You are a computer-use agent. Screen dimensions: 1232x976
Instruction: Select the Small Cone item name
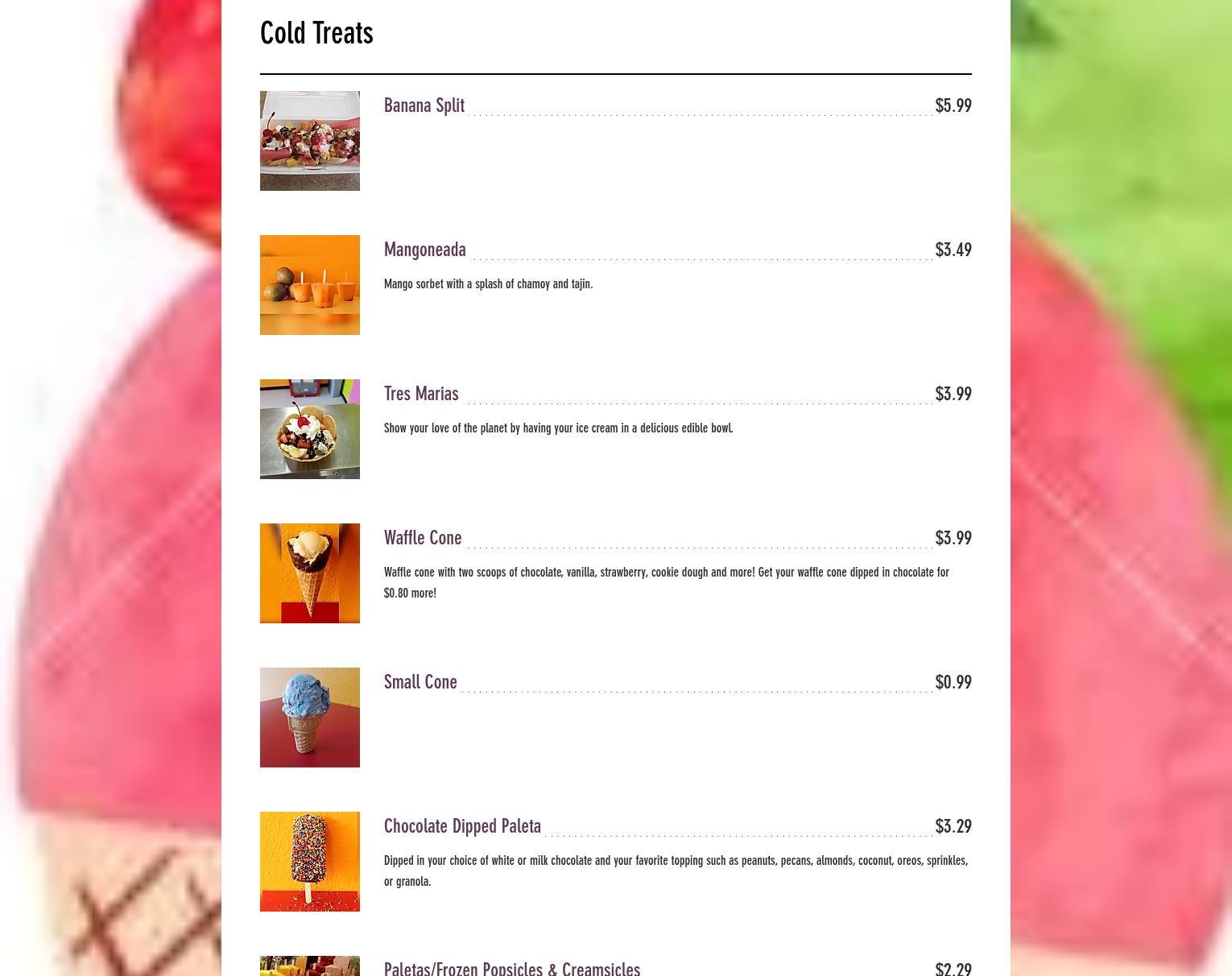[420, 682]
